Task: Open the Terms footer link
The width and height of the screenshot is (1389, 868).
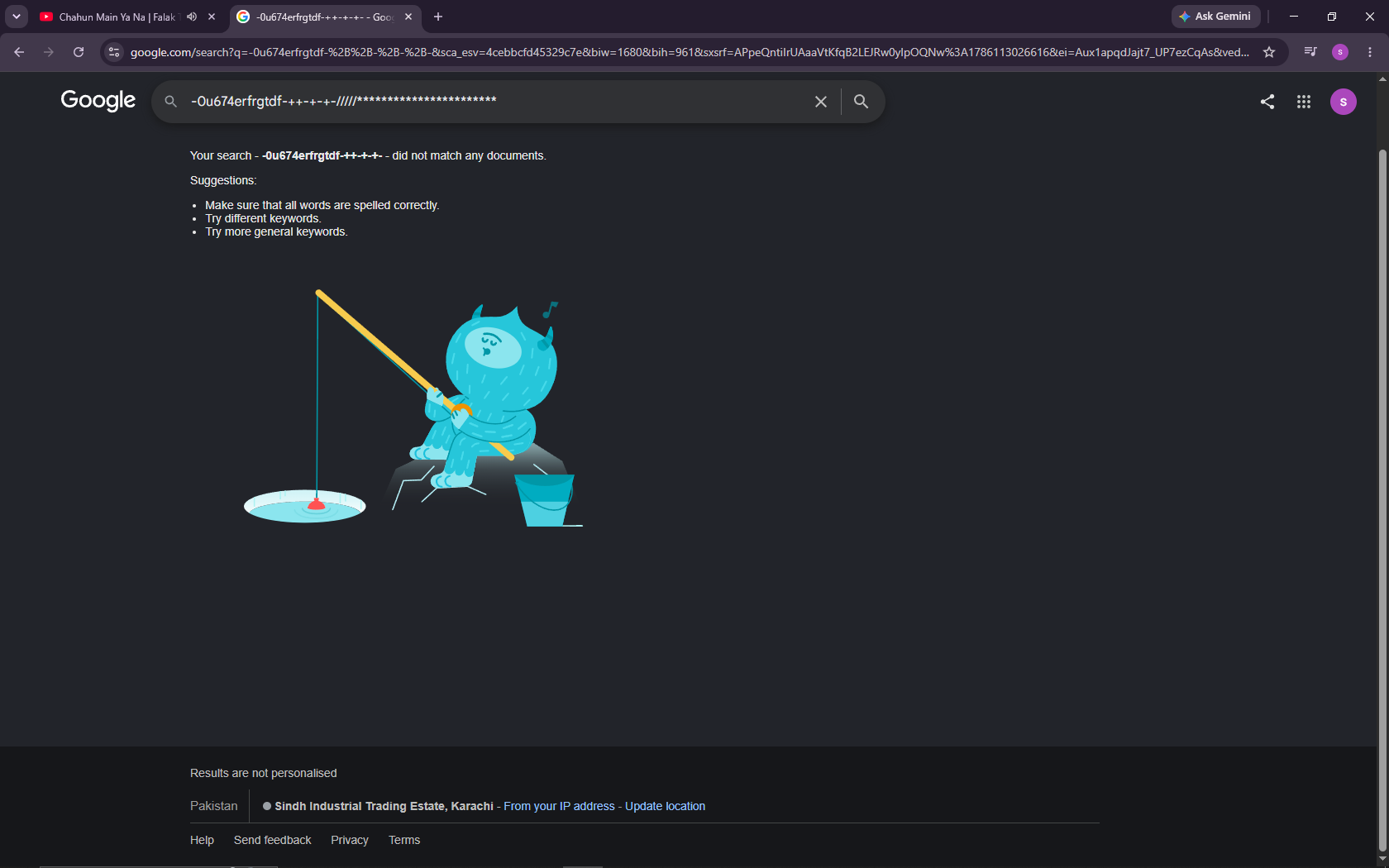Action: coord(404,840)
